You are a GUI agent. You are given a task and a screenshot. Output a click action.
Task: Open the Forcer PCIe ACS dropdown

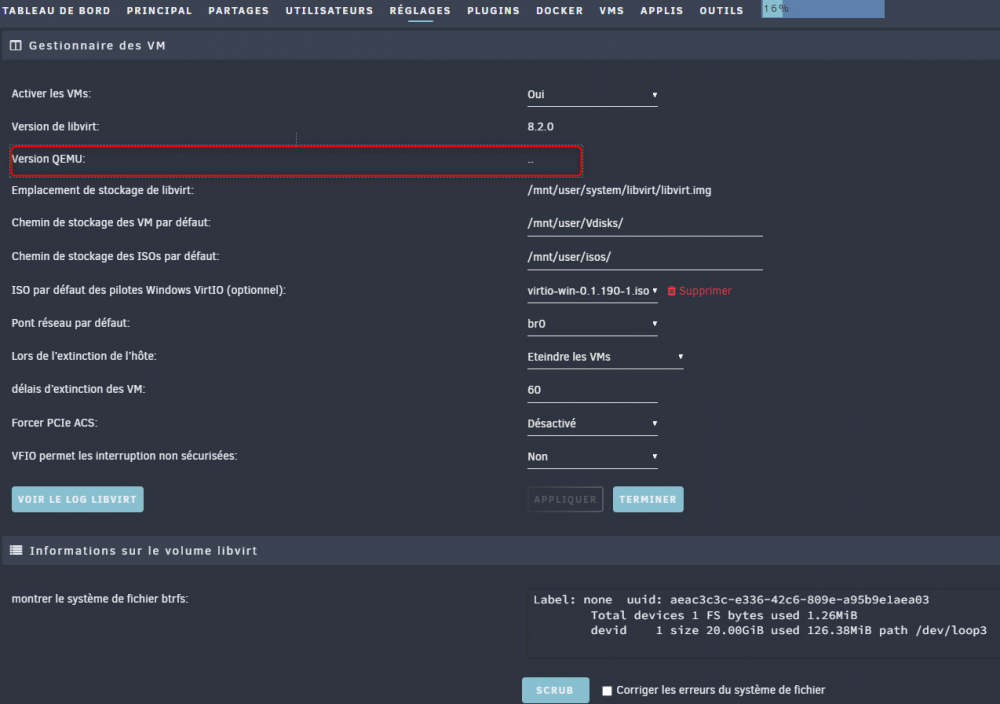[592, 423]
